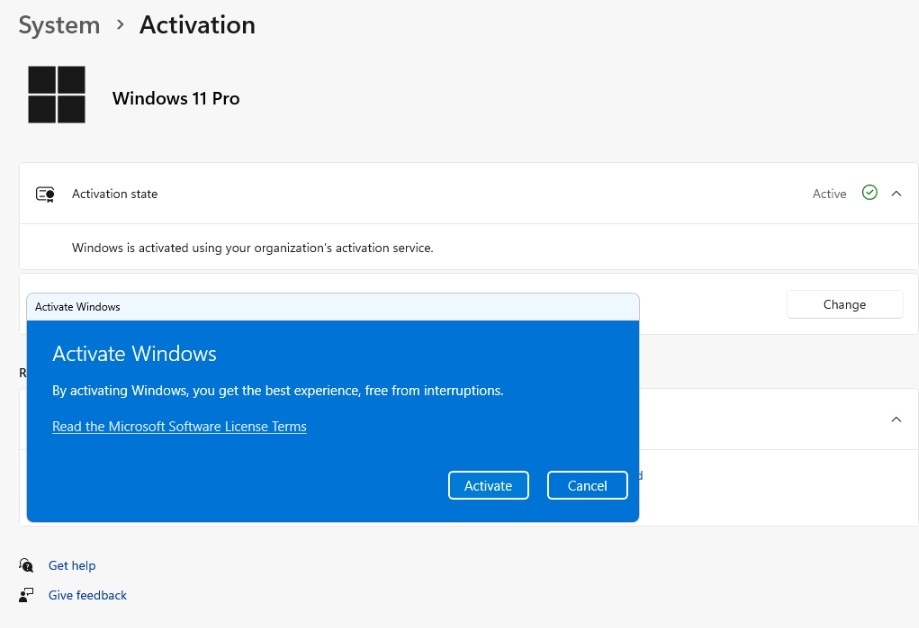Click the Activate Windows dialog title bar
Viewport: 919px width, 628px height.
click(x=333, y=307)
